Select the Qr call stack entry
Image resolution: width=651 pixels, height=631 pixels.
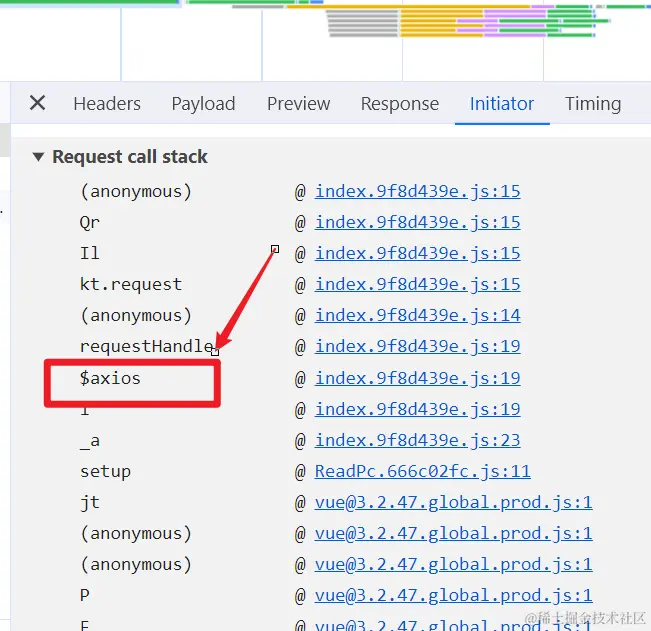click(90, 223)
